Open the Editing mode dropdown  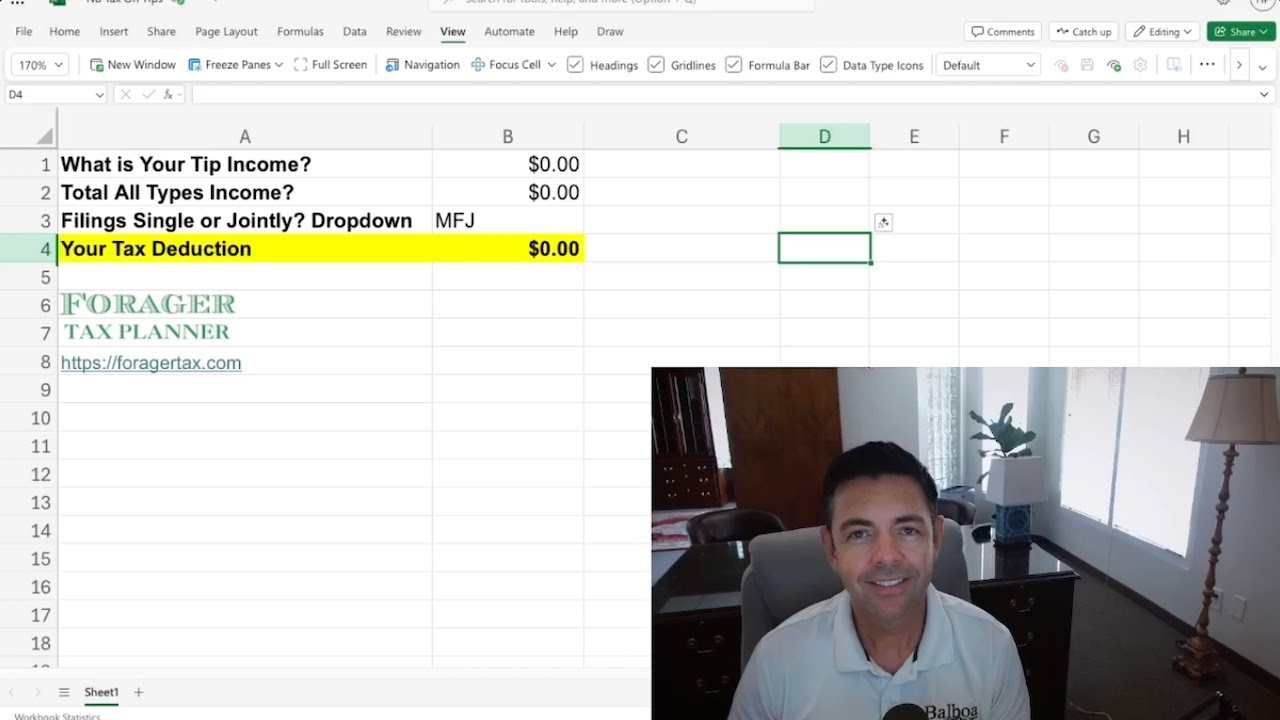(x=1162, y=32)
